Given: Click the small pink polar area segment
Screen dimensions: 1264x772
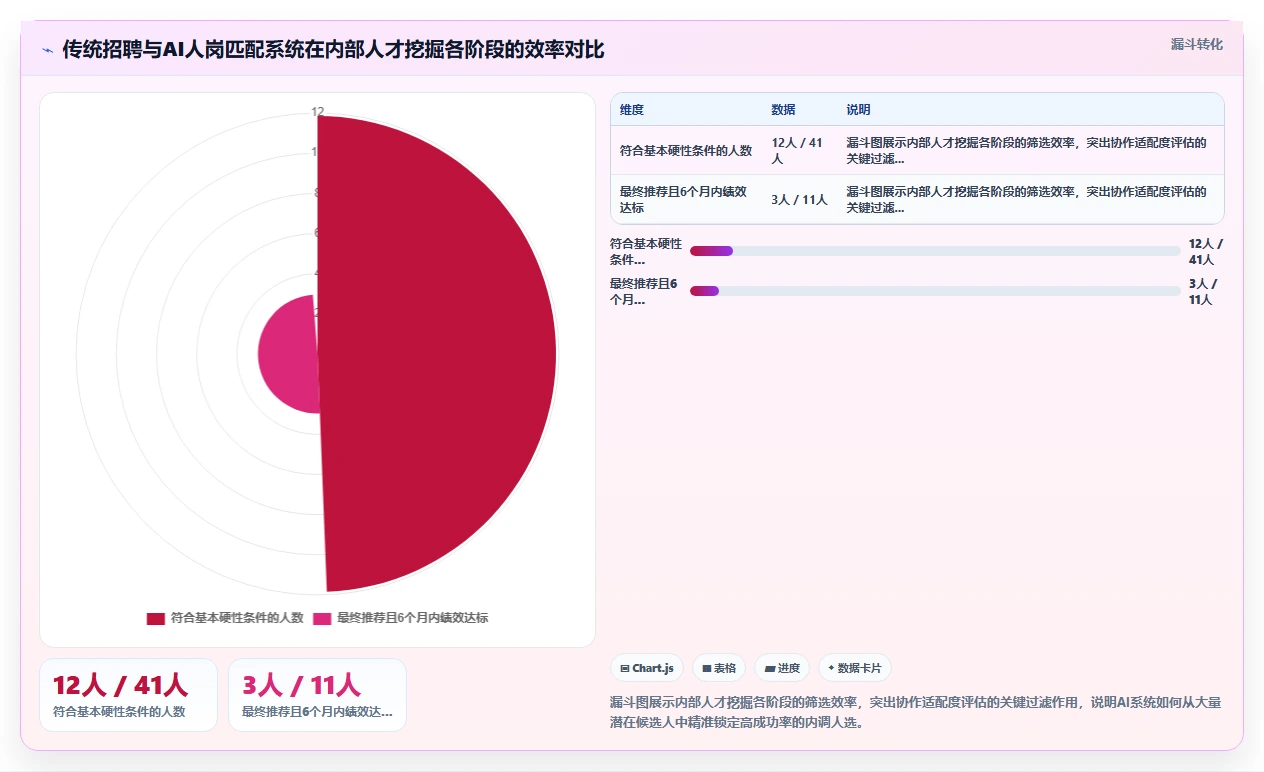Looking at the screenshot, I should click(x=288, y=355).
